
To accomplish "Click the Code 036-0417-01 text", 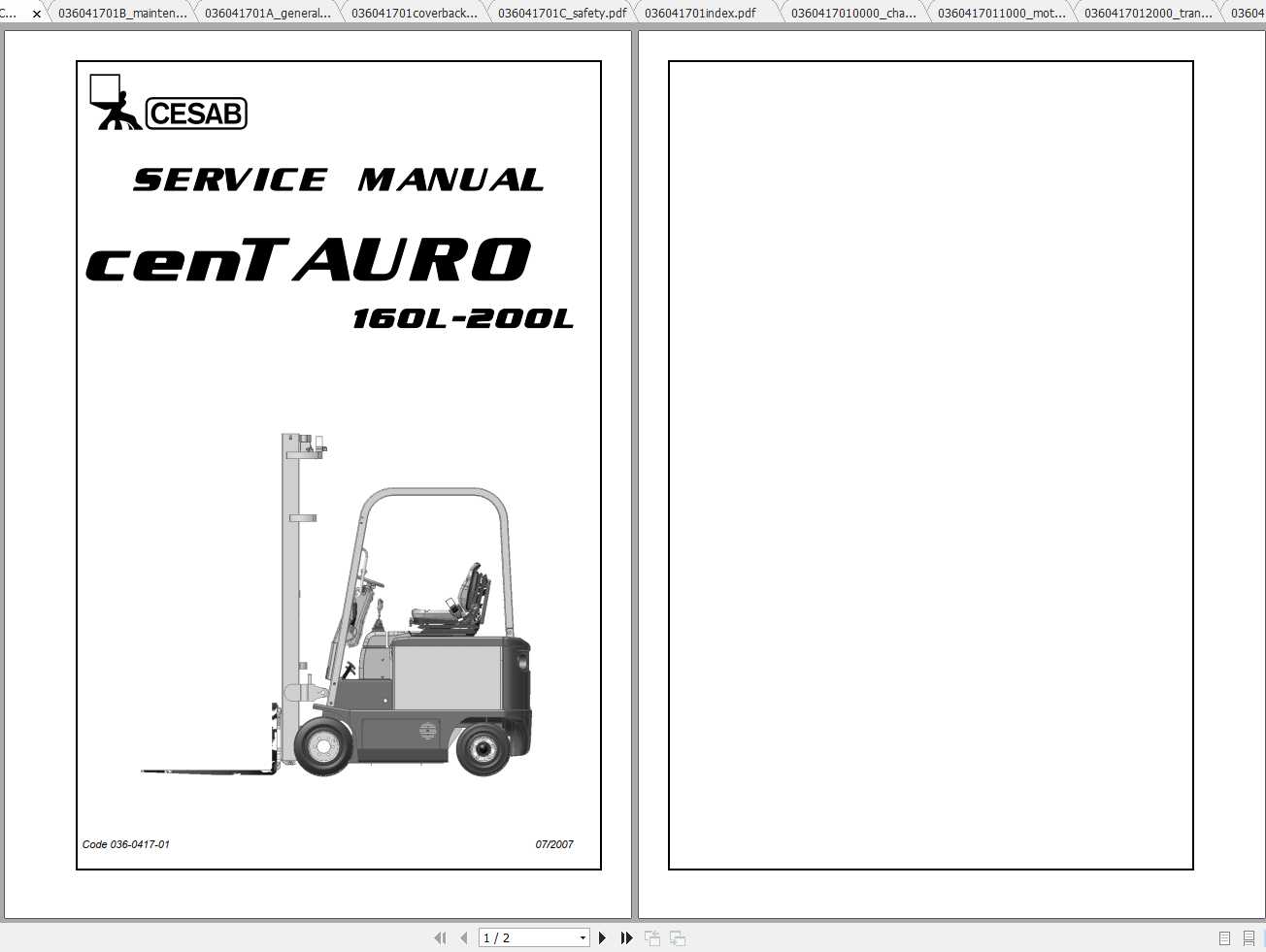I will click(126, 844).
